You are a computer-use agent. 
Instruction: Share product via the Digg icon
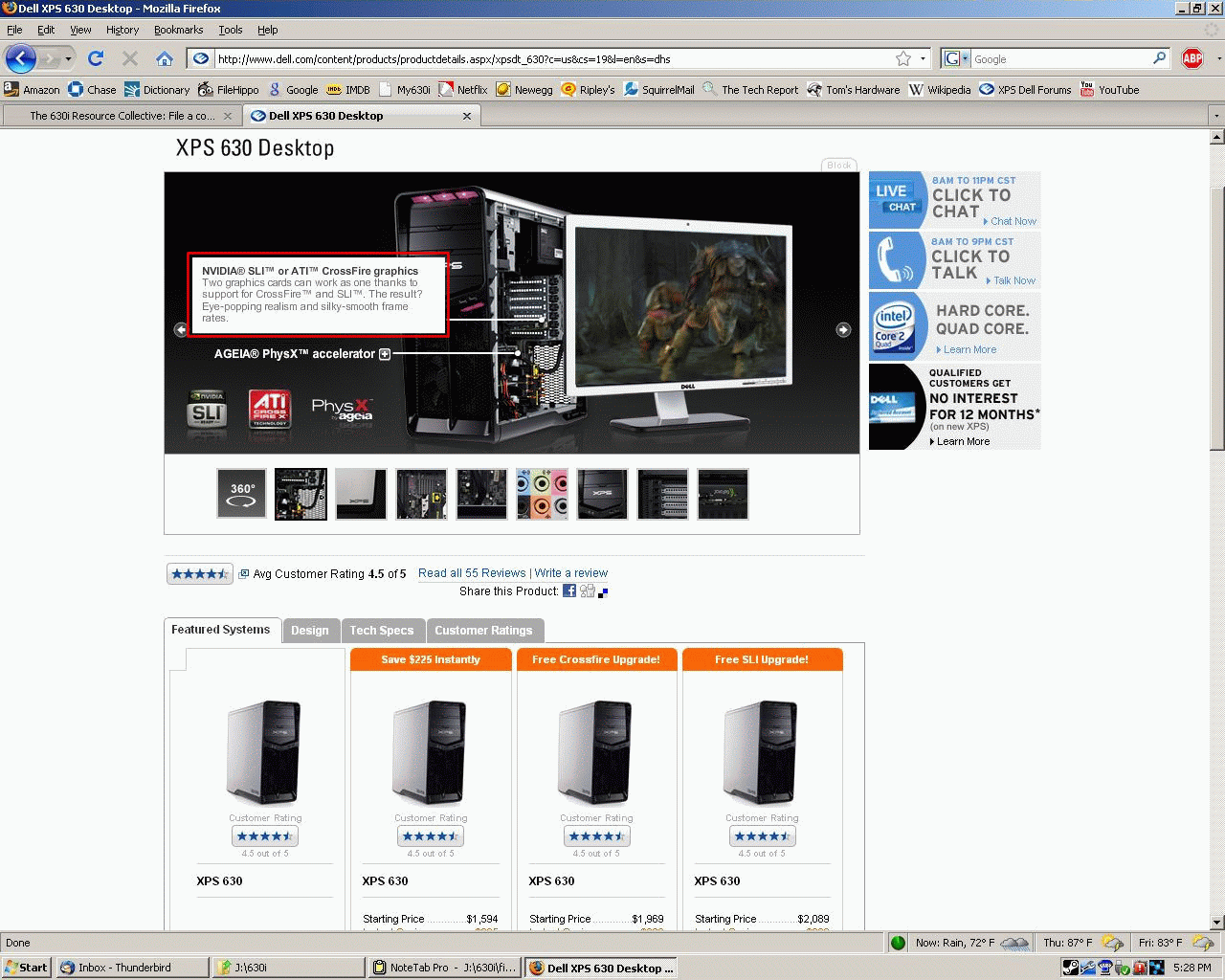point(587,590)
